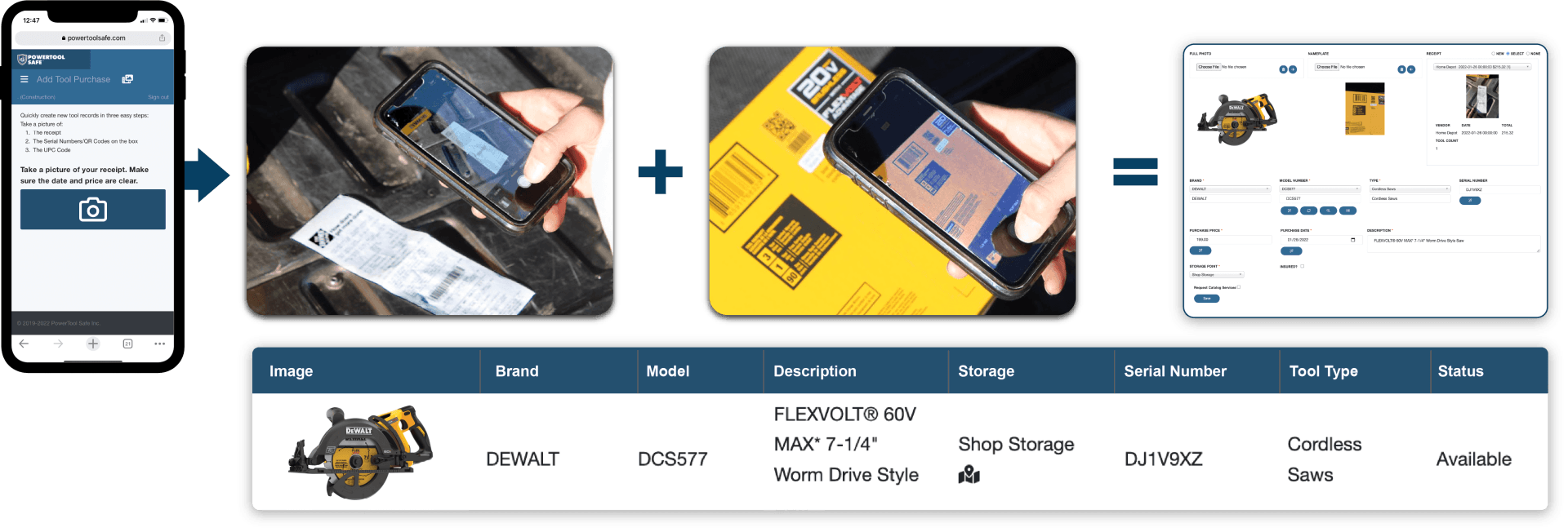This screenshot has width=1568, height=532.
Task: Open the Type dropdown showing Cordless Saws
Action: (1410, 188)
